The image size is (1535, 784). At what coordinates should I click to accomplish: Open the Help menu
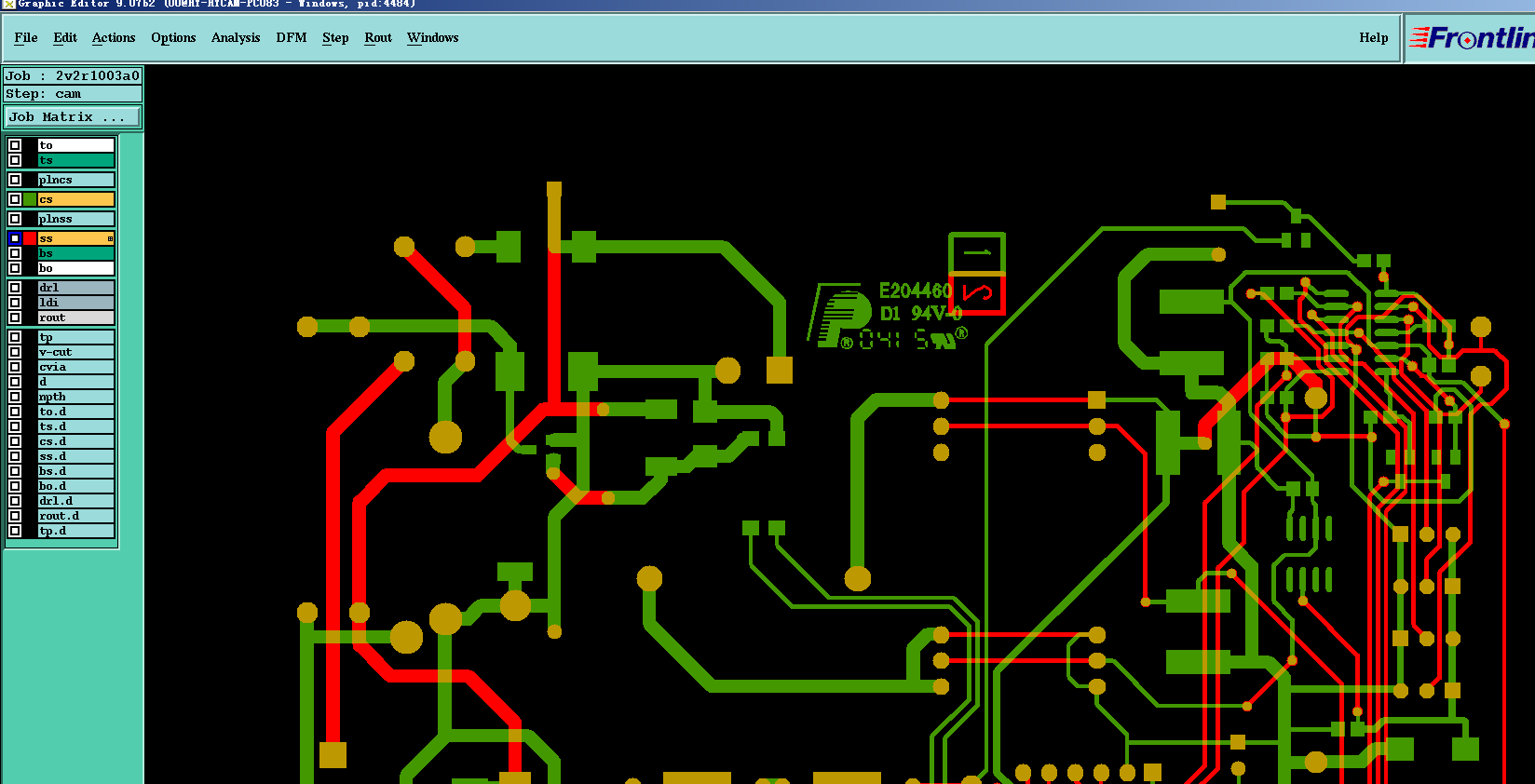pos(1374,37)
